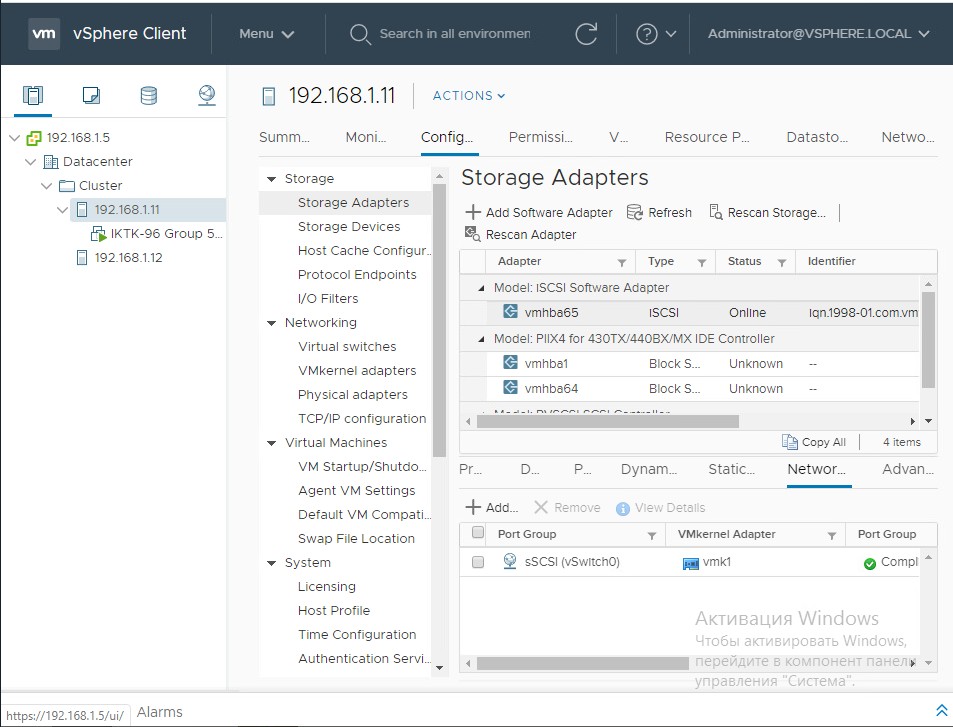Click the sSCSI port group icon

510,561
